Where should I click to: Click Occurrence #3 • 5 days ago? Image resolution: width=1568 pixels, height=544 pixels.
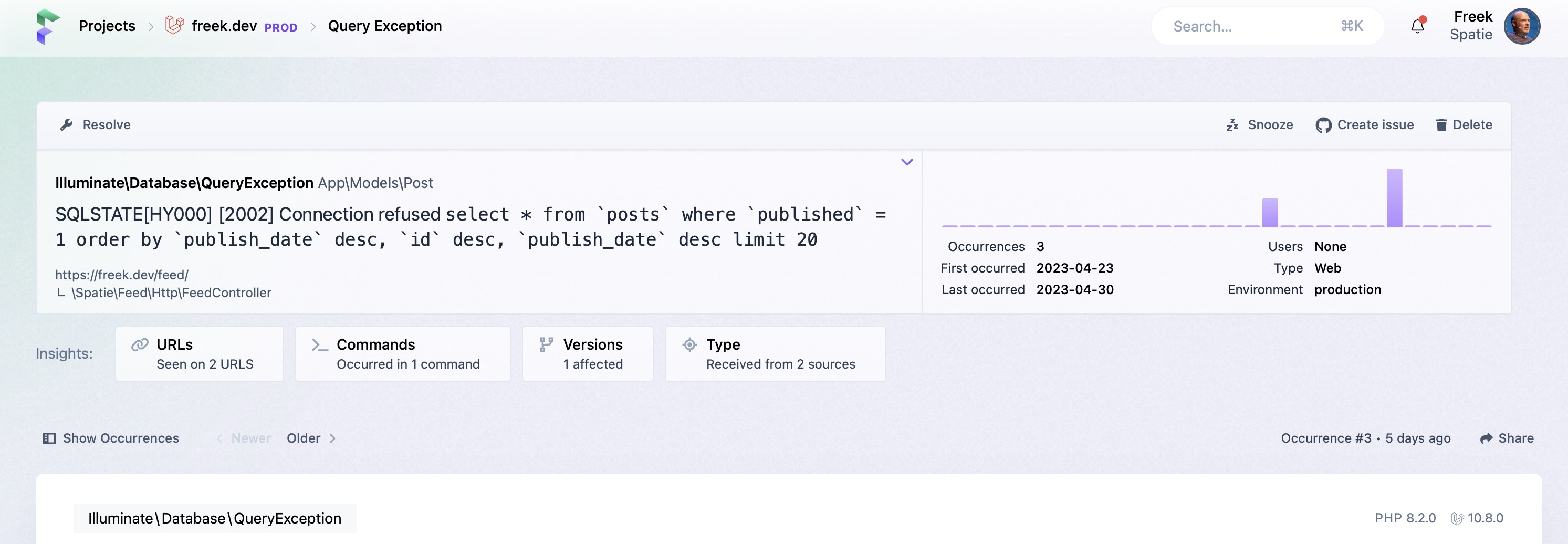click(x=1365, y=438)
